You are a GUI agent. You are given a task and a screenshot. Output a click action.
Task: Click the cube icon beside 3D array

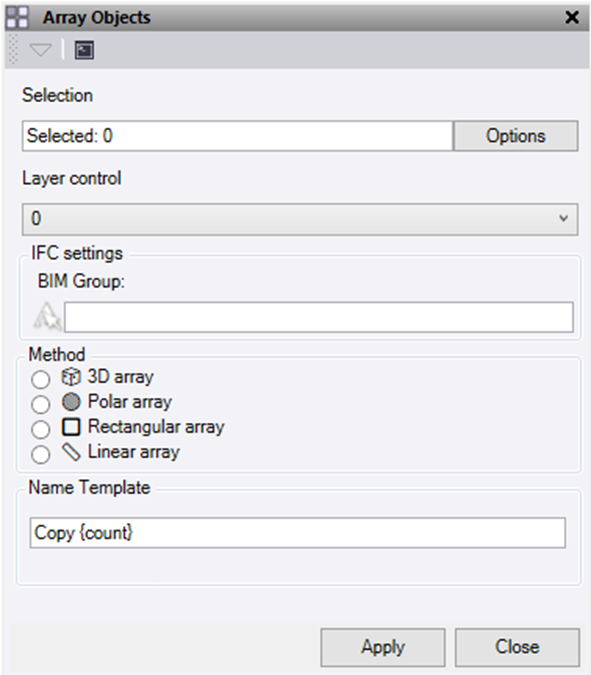pyautogui.click(x=71, y=377)
